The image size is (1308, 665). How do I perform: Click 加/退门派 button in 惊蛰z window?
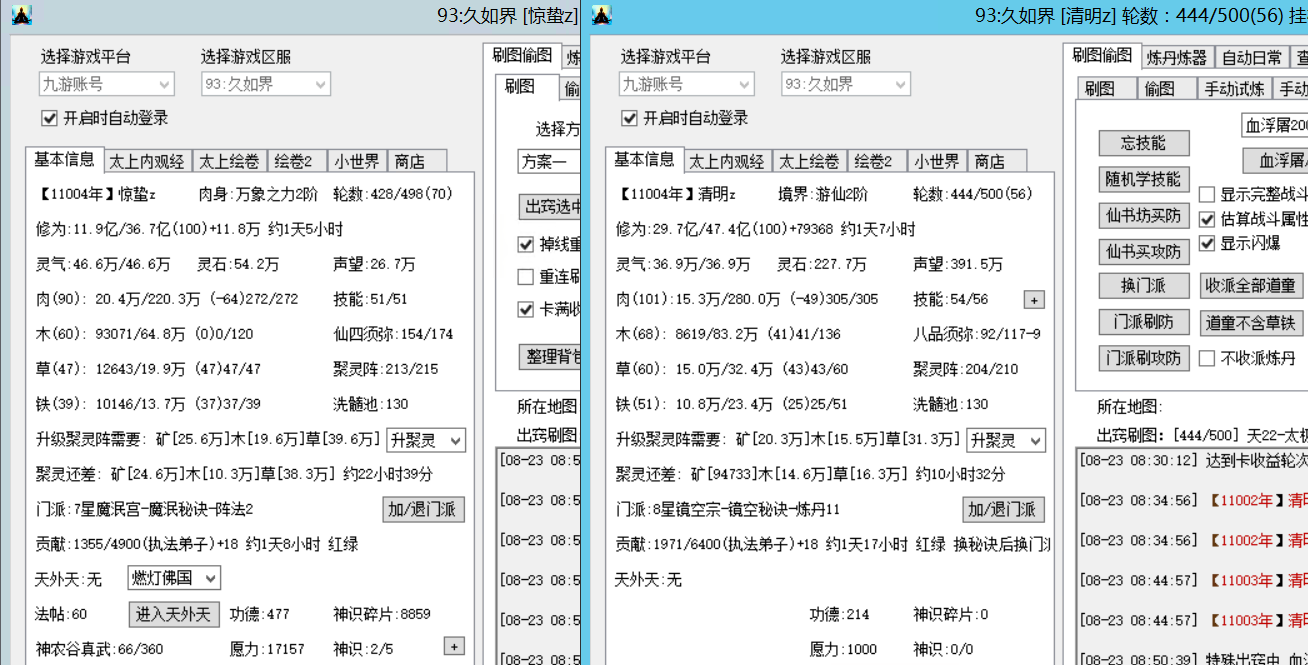click(424, 510)
